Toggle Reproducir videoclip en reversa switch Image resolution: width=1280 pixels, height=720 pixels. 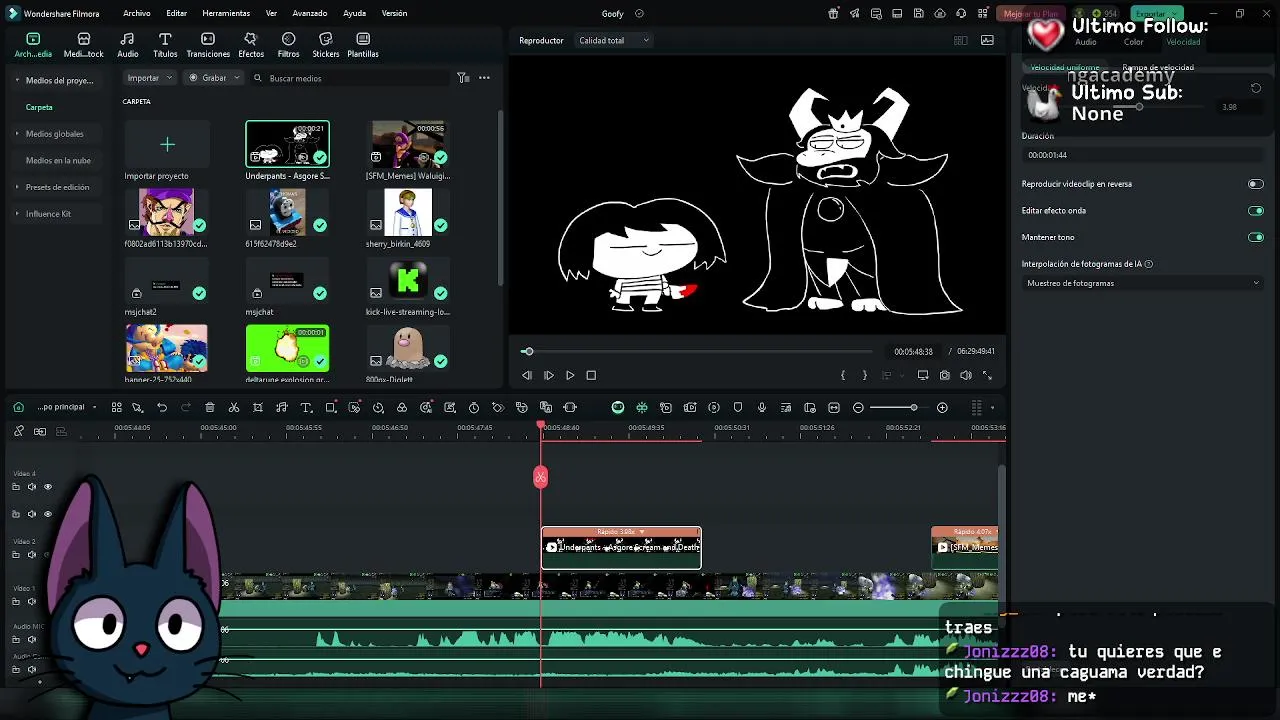coord(1256,184)
